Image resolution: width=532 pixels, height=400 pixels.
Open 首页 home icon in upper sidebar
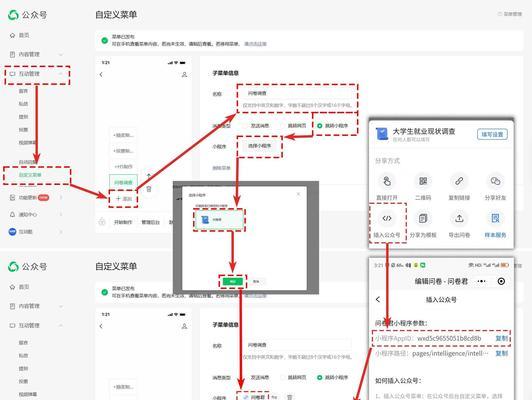13,35
